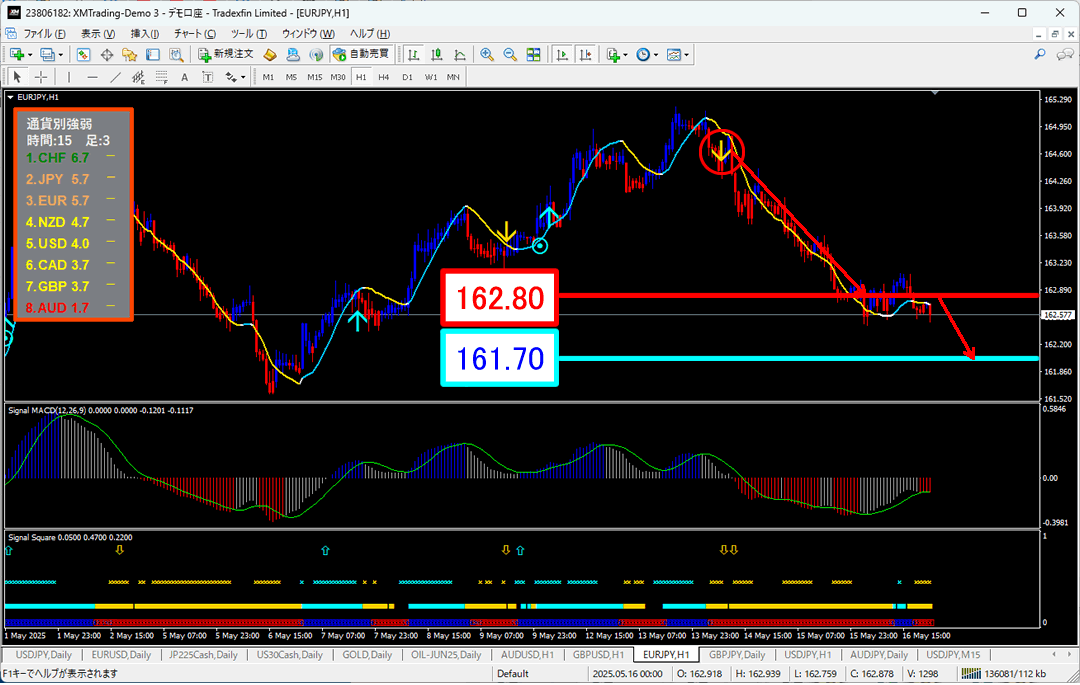Expand the Profiles dropdown arrow
Image resolution: width=1080 pixels, height=685 pixels.
[x=61, y=55]
